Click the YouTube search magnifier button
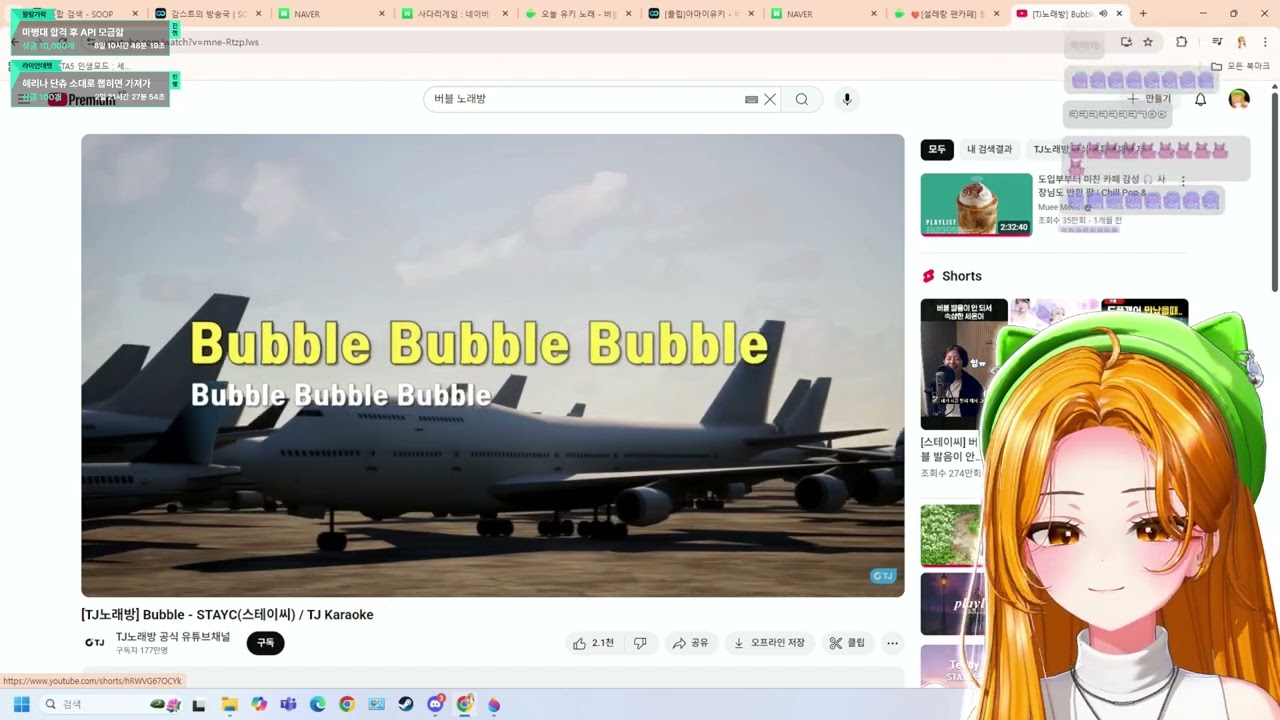The image size is (1280, 720). tap(802, 99)
